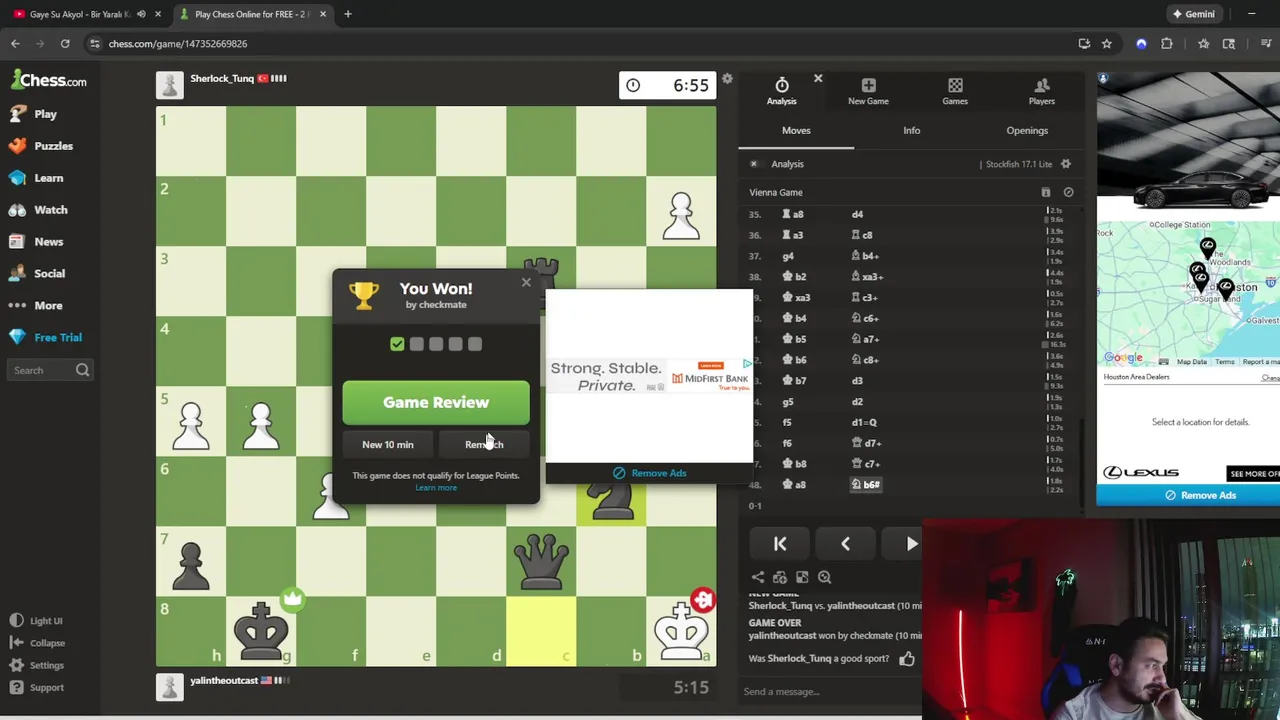Expand the More menu in sidebar
The height and width of the screenshot is (720, 1280).
37,305
